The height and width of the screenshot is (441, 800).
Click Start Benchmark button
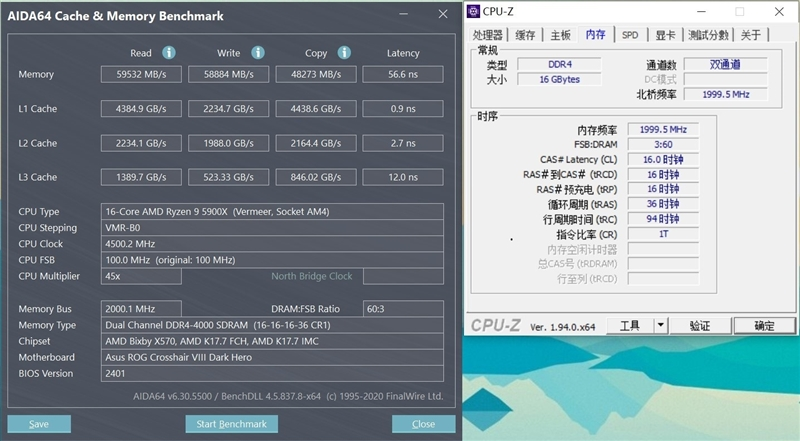pos(232,424)
